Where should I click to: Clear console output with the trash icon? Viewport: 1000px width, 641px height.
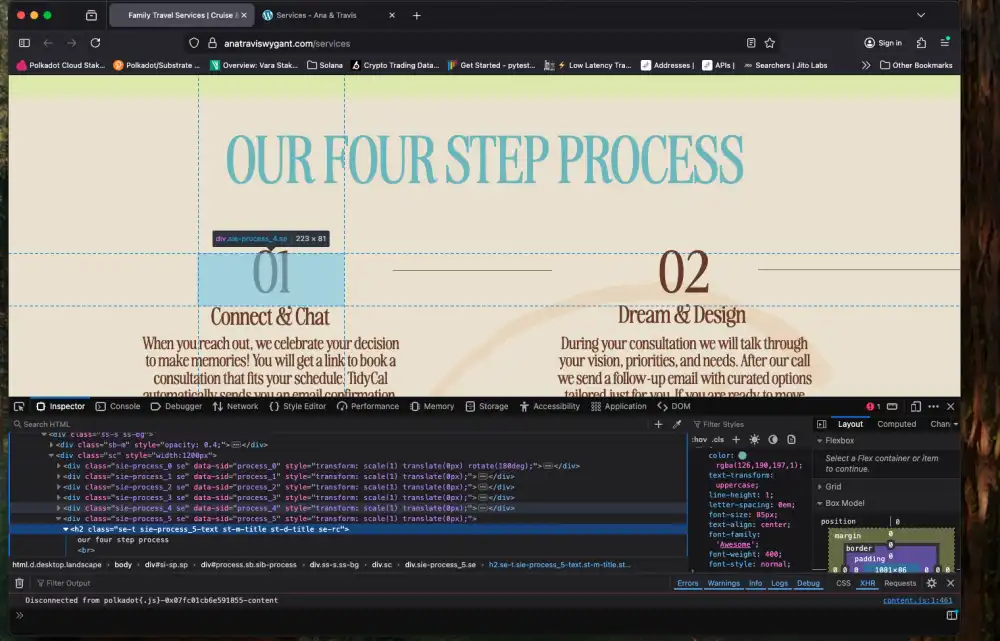(x=19, y=583)
